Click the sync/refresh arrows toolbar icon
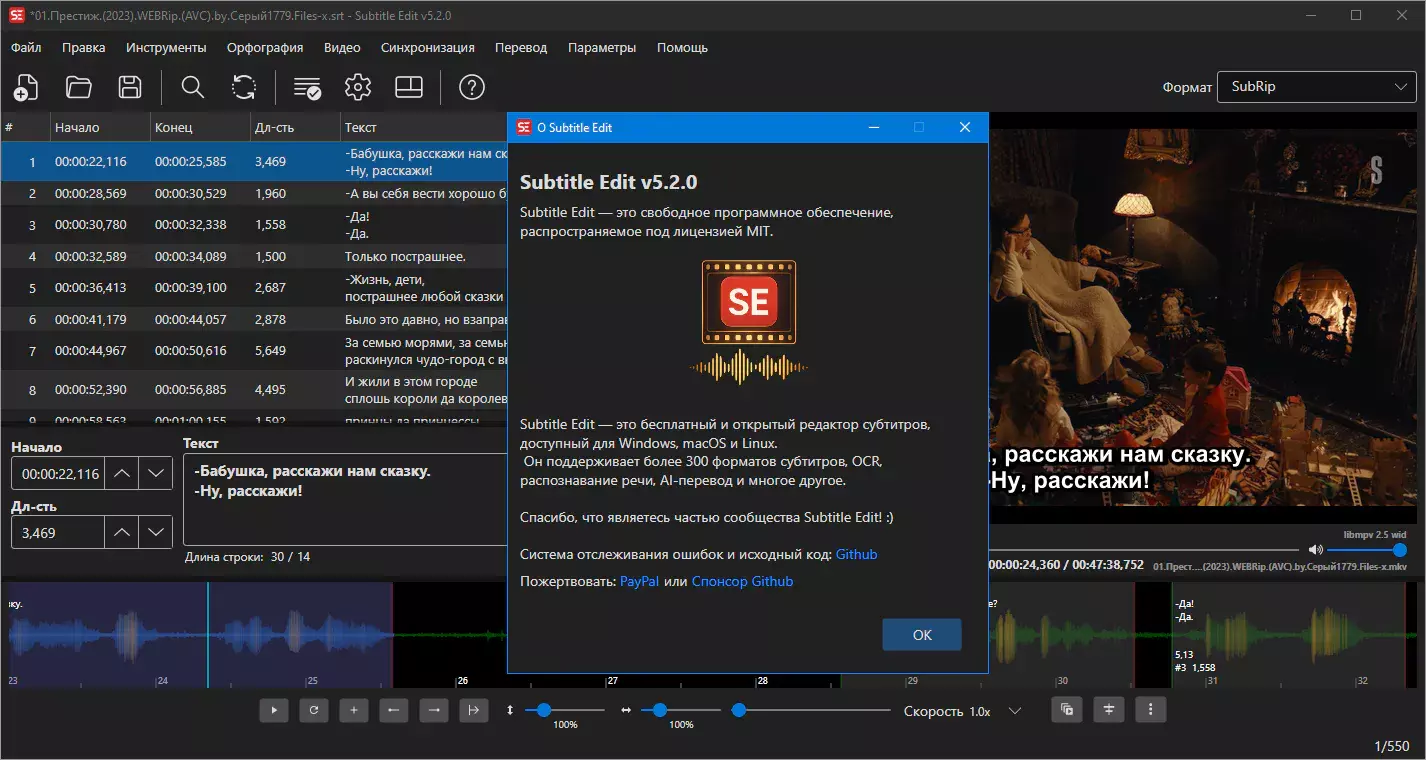 tap(244, 87)
